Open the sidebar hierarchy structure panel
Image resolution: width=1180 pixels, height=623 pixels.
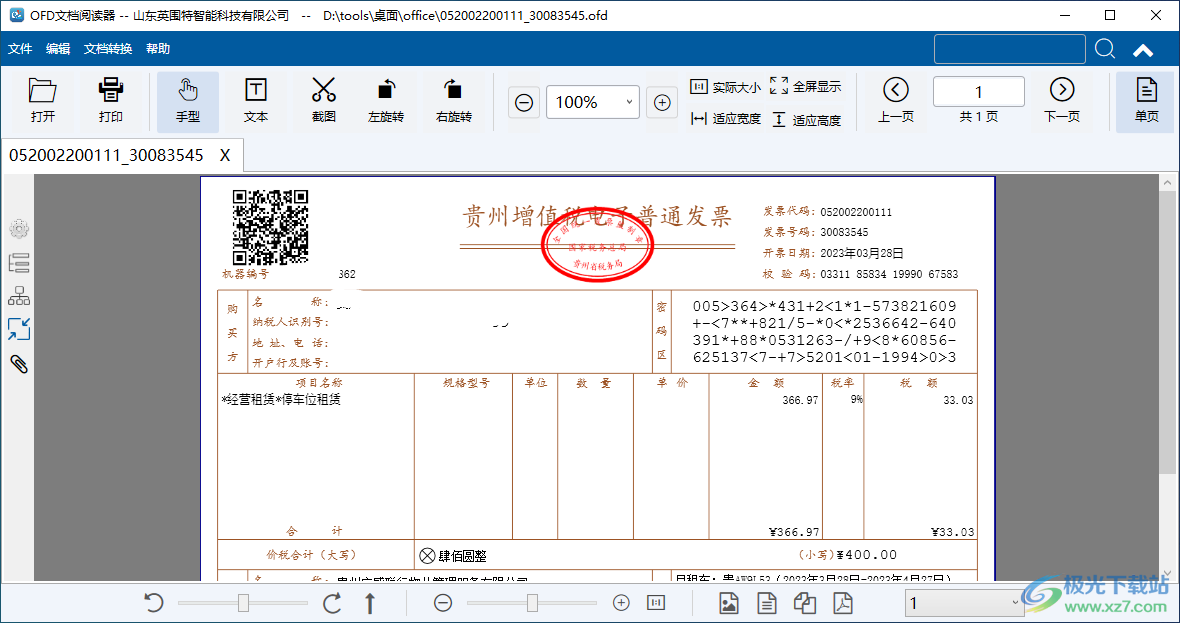click(x=19, y=296)
